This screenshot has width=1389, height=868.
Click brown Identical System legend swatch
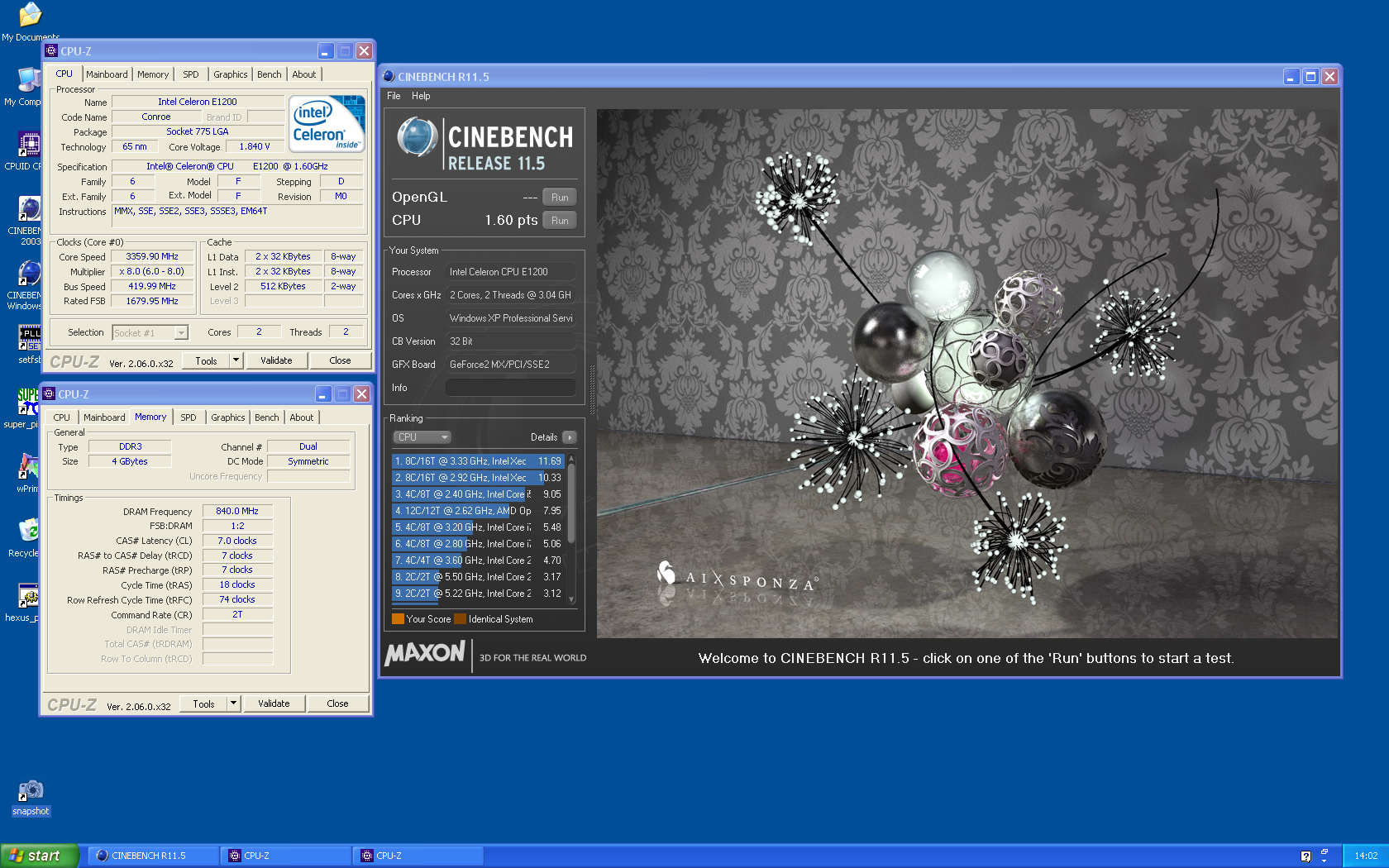(460, 618)
